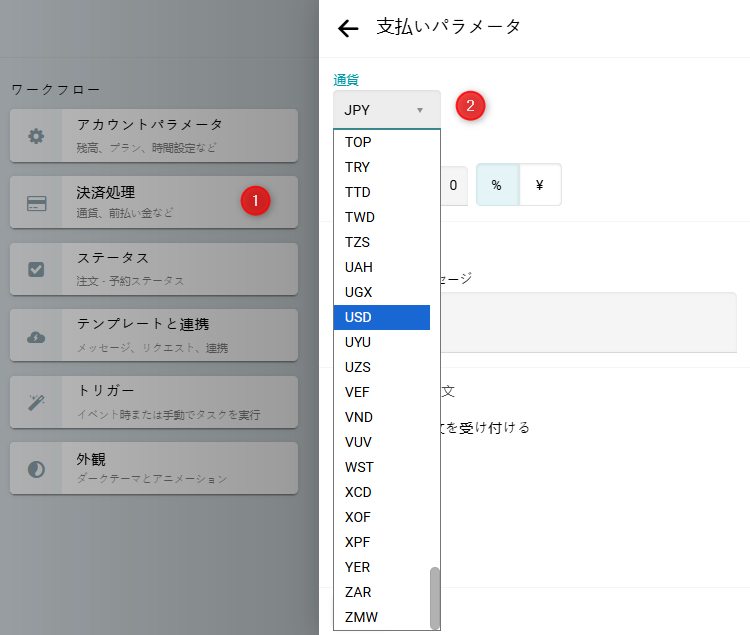Select the % percent toggle button
Image resolution: width=750 pixels, height=635 pixels.
(x=497, y=185)
